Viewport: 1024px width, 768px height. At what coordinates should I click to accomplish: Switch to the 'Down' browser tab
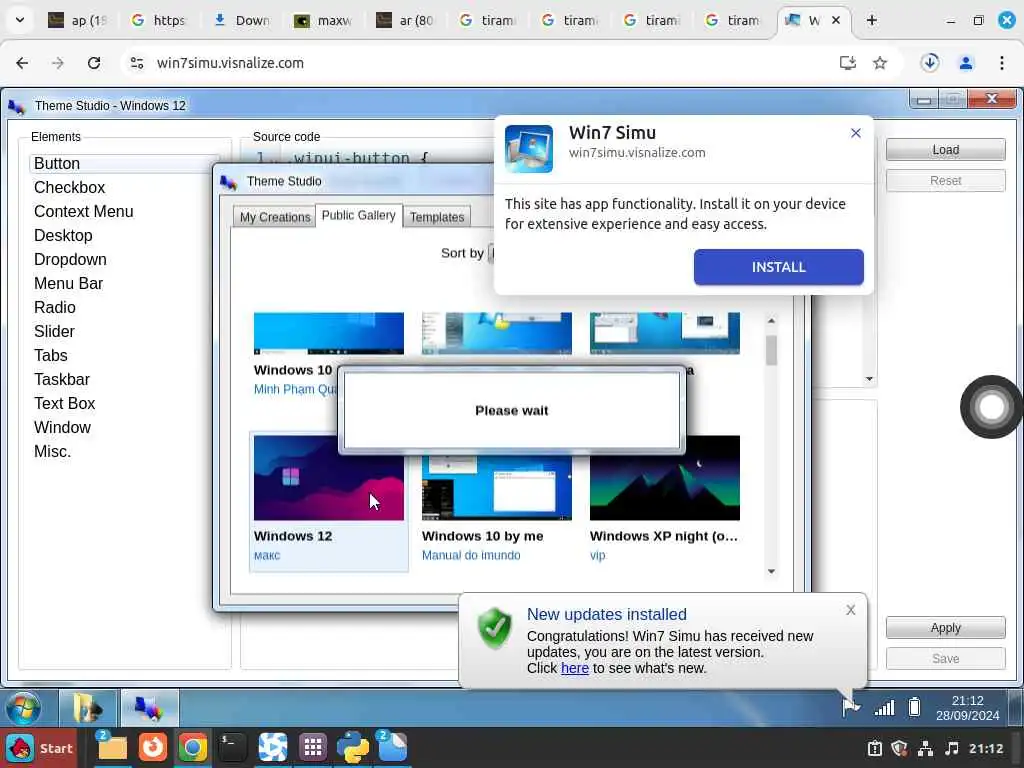242,20
